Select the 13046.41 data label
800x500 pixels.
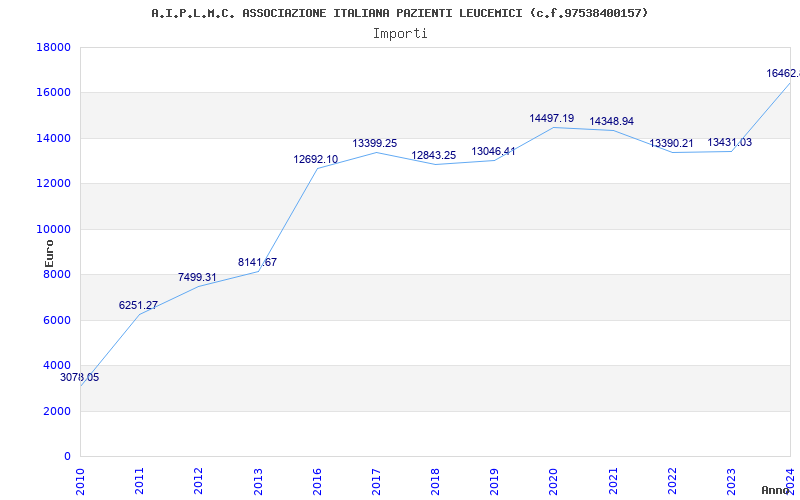(493, 151)
